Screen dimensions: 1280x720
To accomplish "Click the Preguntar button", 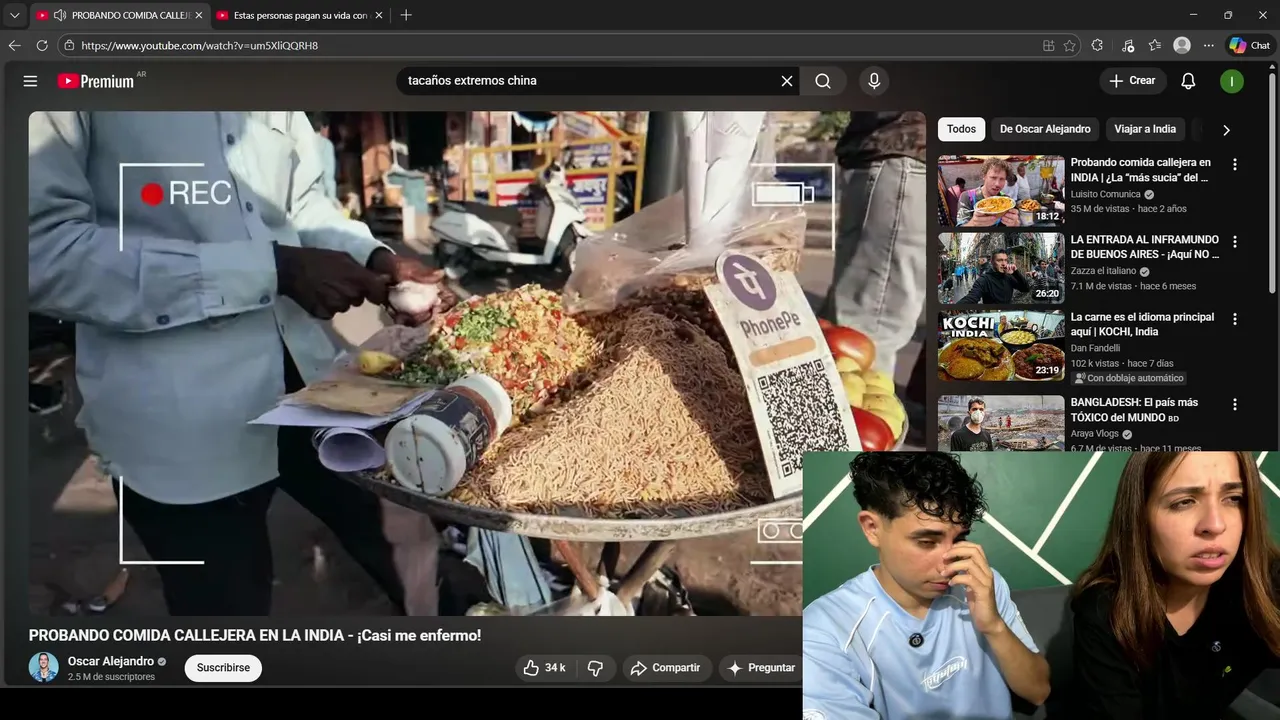I will pyautogui.click(x=761, y=668).
